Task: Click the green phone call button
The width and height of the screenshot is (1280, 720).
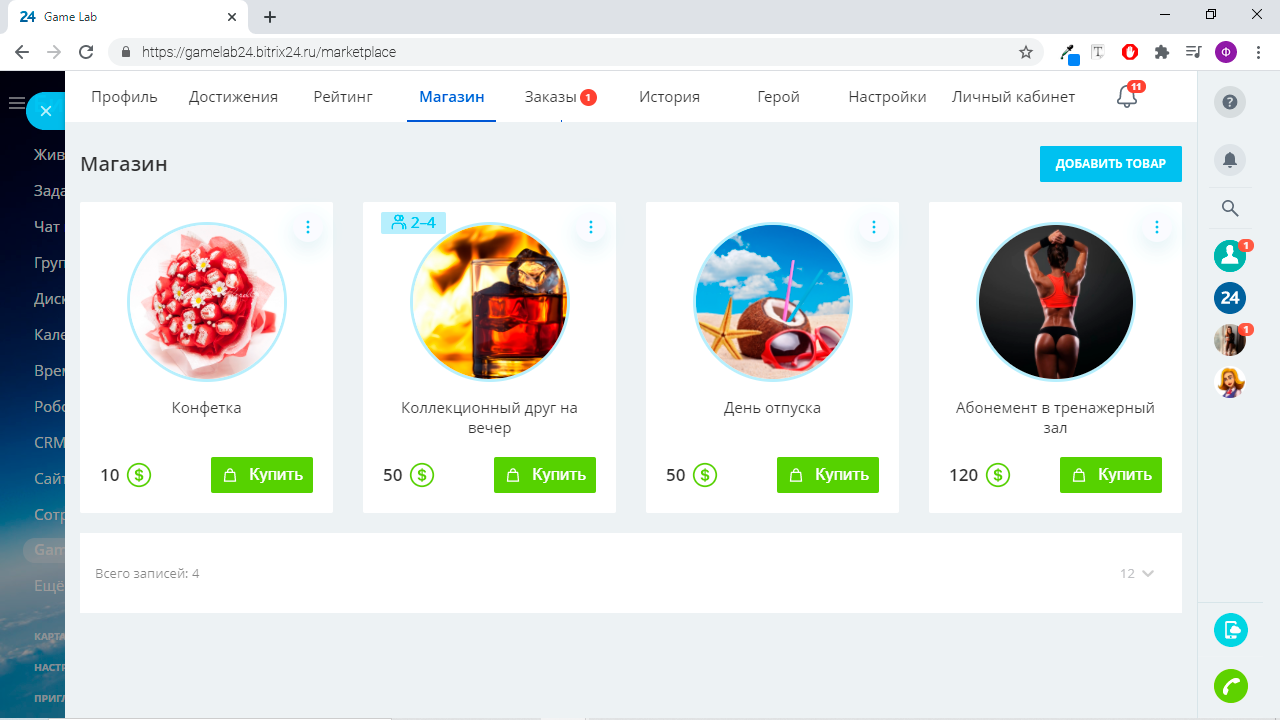Action: tap(1231, 686)
